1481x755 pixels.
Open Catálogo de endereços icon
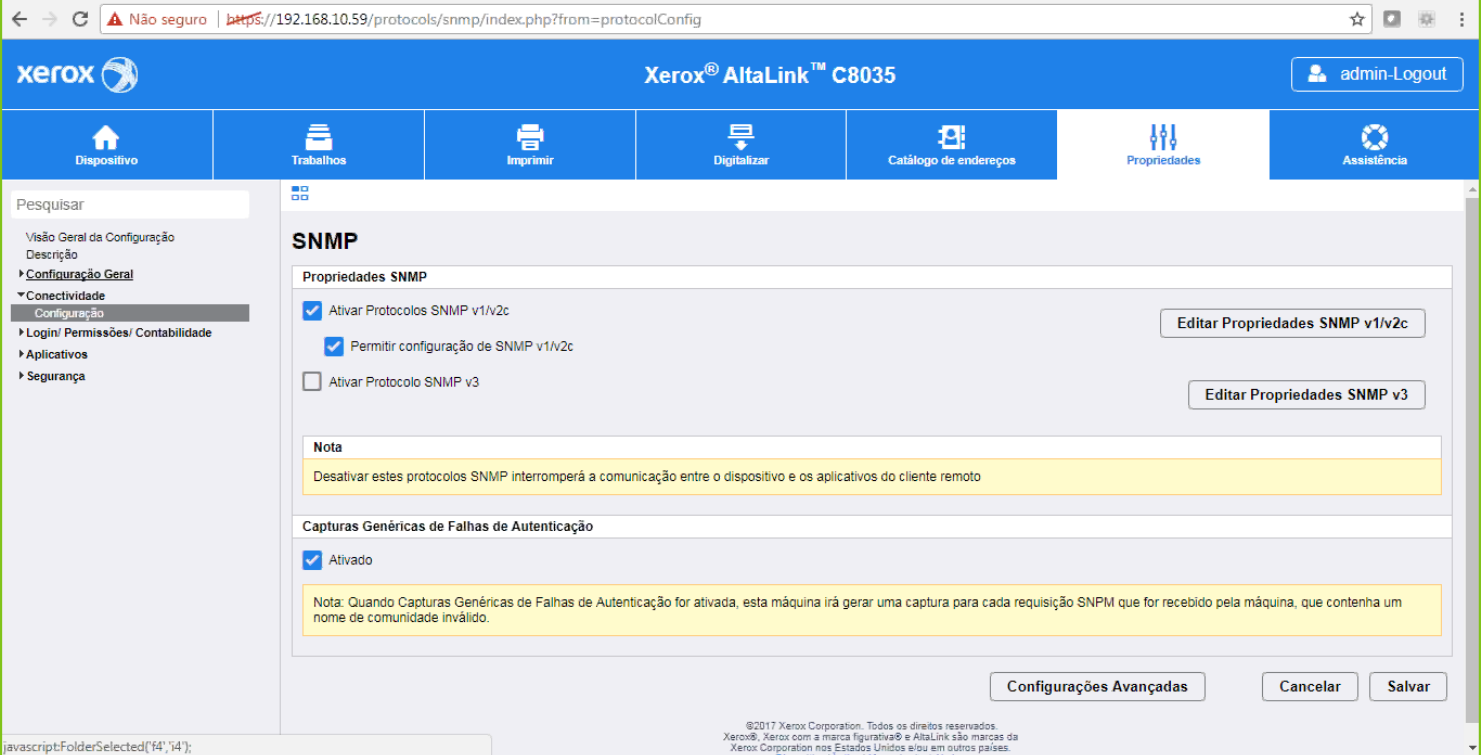pos(951,137)
